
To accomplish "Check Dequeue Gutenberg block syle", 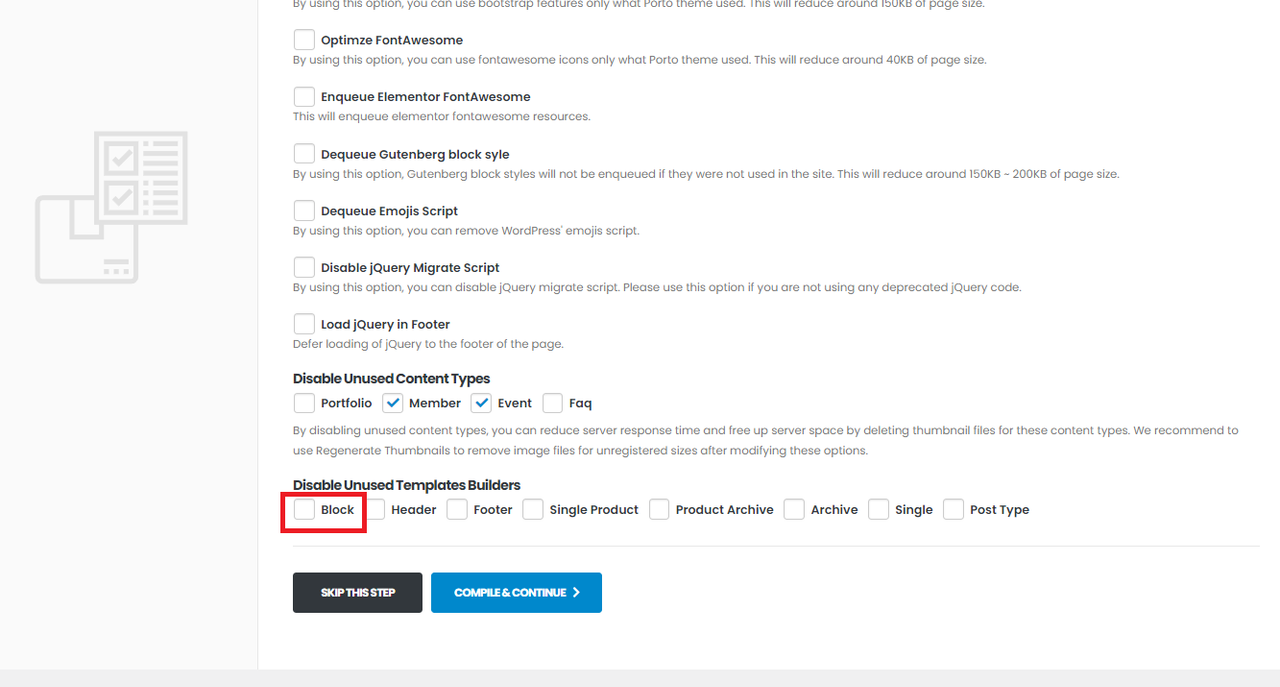I will tap(304, 154).
